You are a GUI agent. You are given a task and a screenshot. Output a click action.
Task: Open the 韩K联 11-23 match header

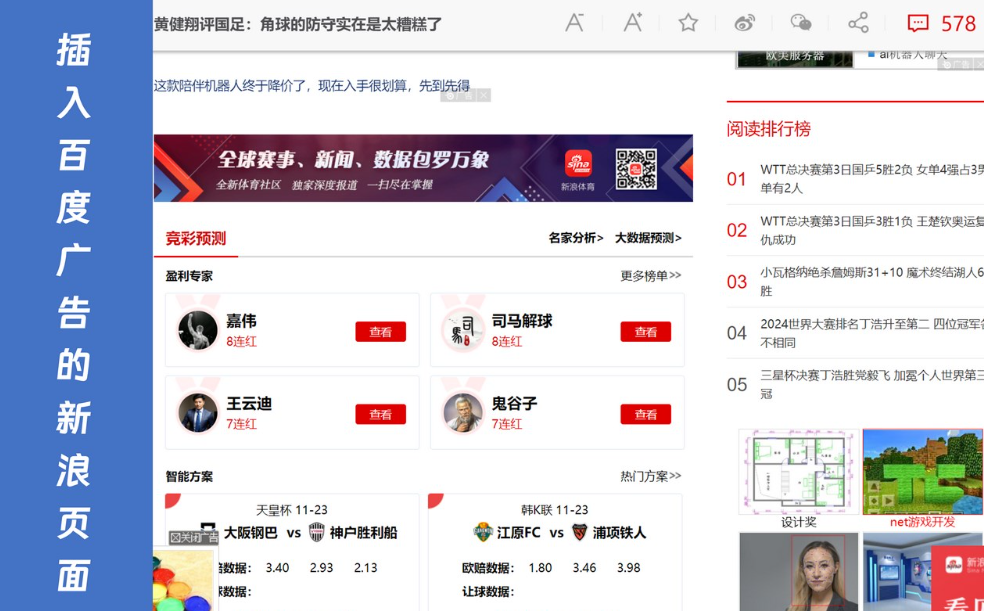pos(555,510)
